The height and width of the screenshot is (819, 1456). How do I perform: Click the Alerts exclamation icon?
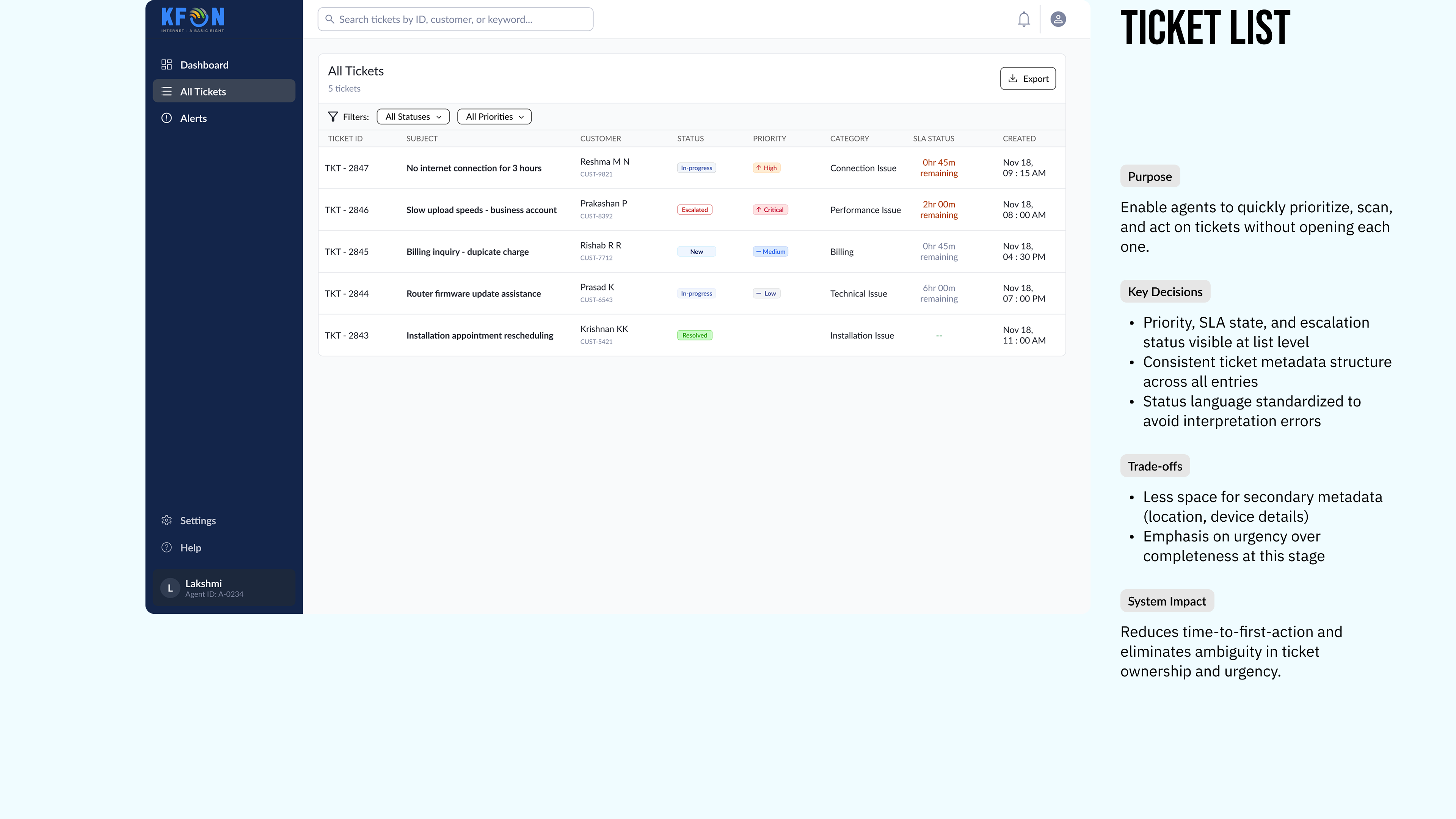coord(166,118)
